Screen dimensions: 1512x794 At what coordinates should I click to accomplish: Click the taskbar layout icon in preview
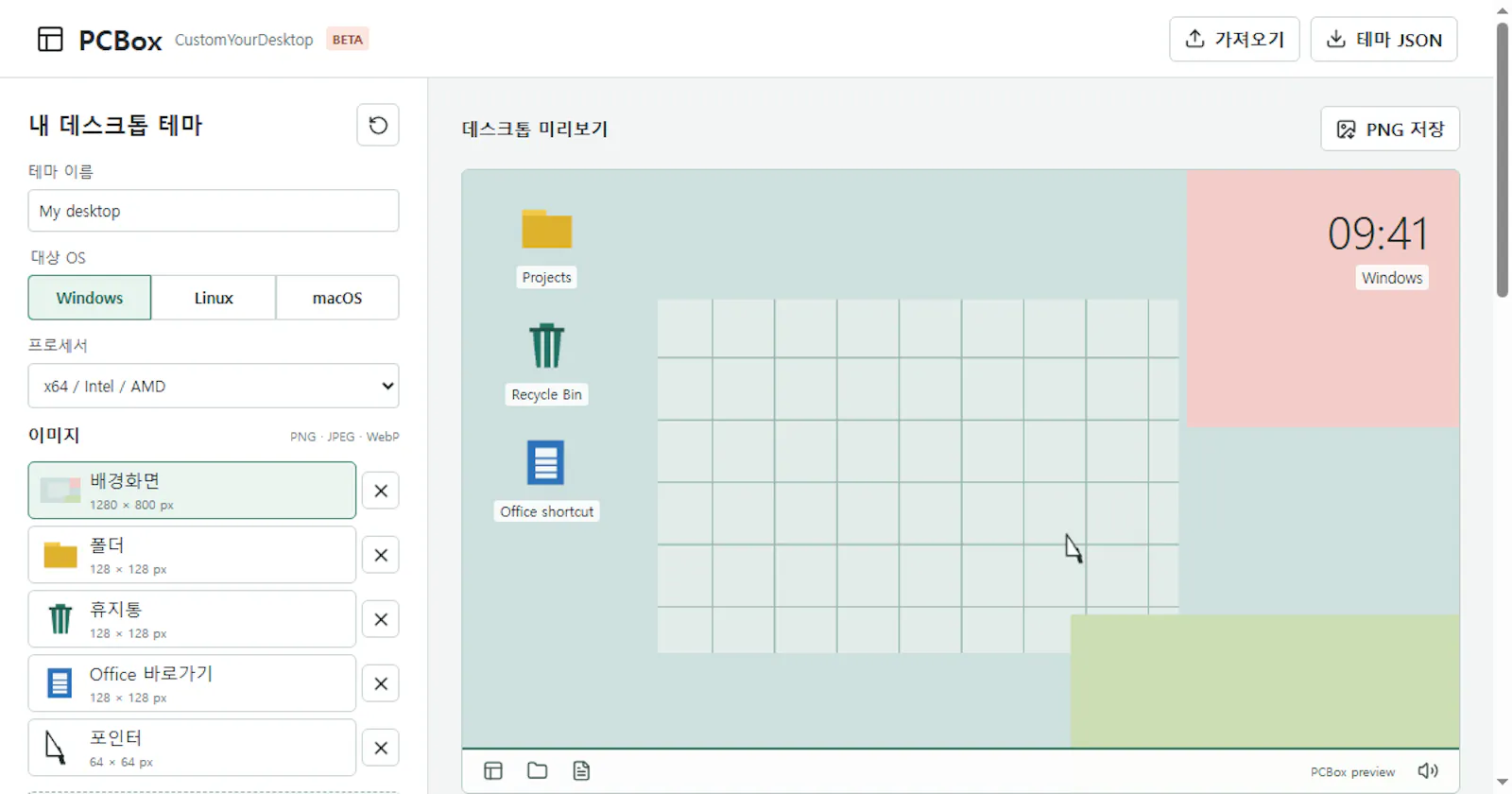pos(493,770)
